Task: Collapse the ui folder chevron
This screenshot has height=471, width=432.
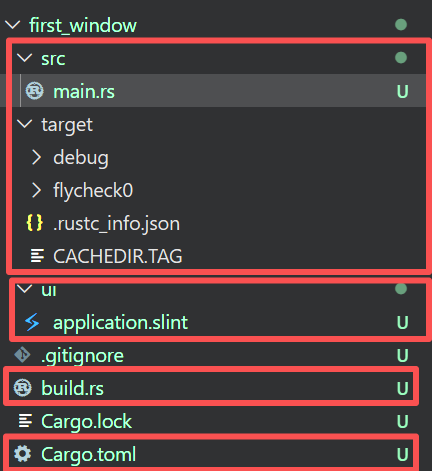Action: click(x=24, y=289)
